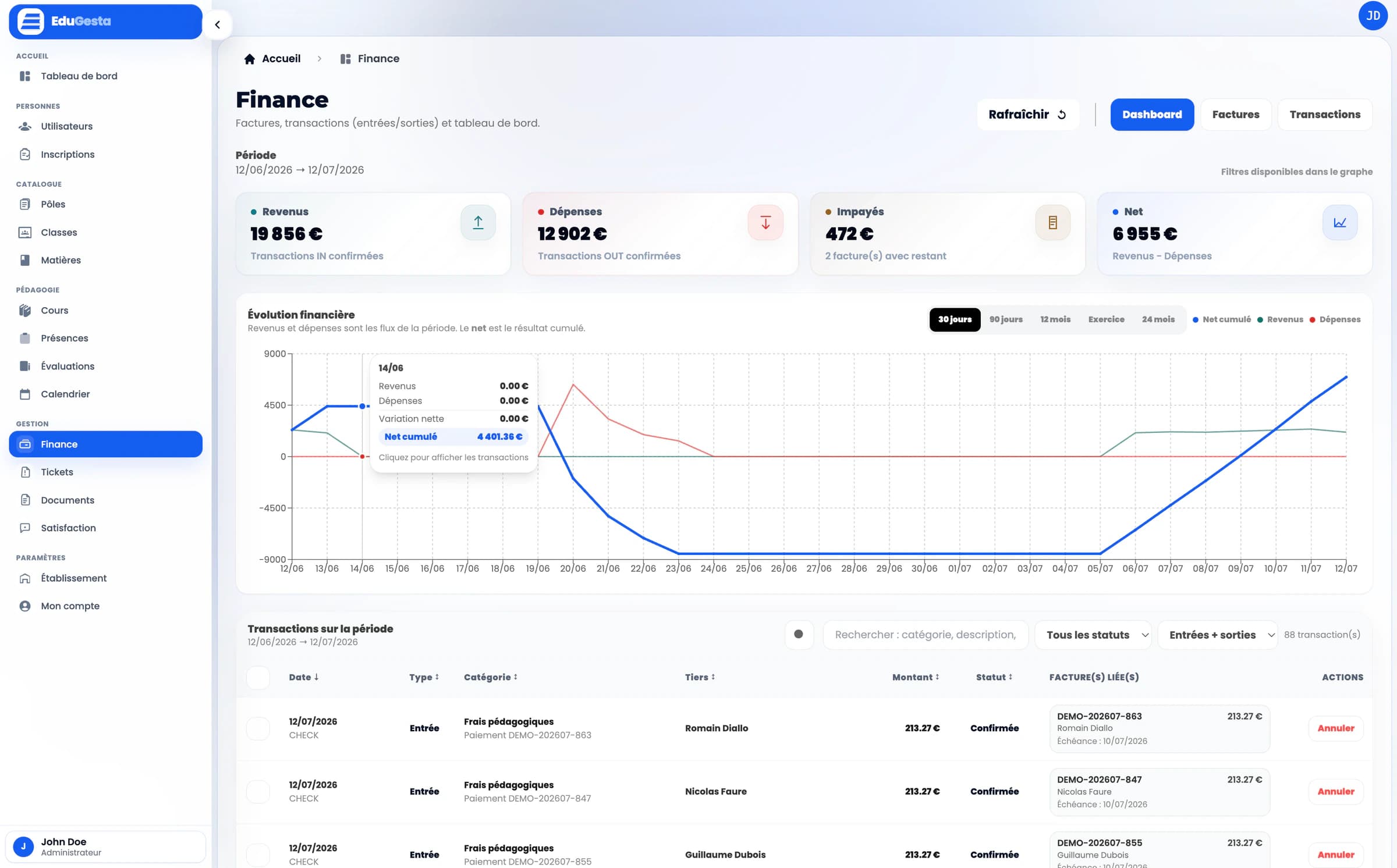Sort the table by Type
The image size is (1397, 868).
pyautogui.click(x=424, y=677)
